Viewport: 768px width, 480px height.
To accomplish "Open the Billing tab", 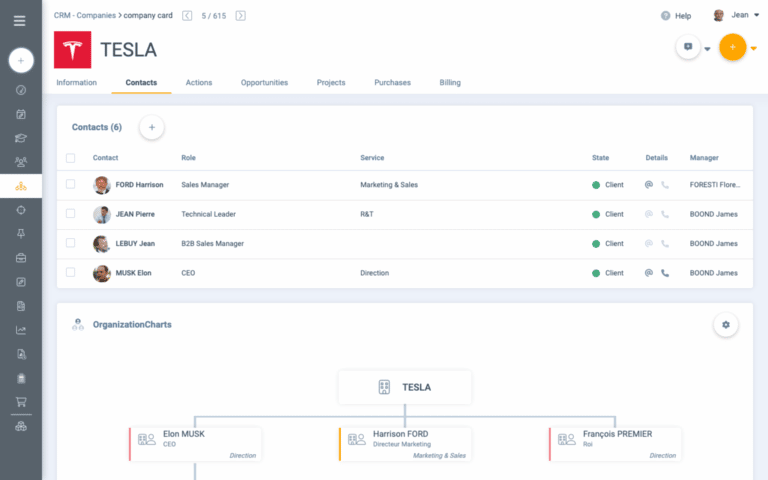I will point(450,82).
